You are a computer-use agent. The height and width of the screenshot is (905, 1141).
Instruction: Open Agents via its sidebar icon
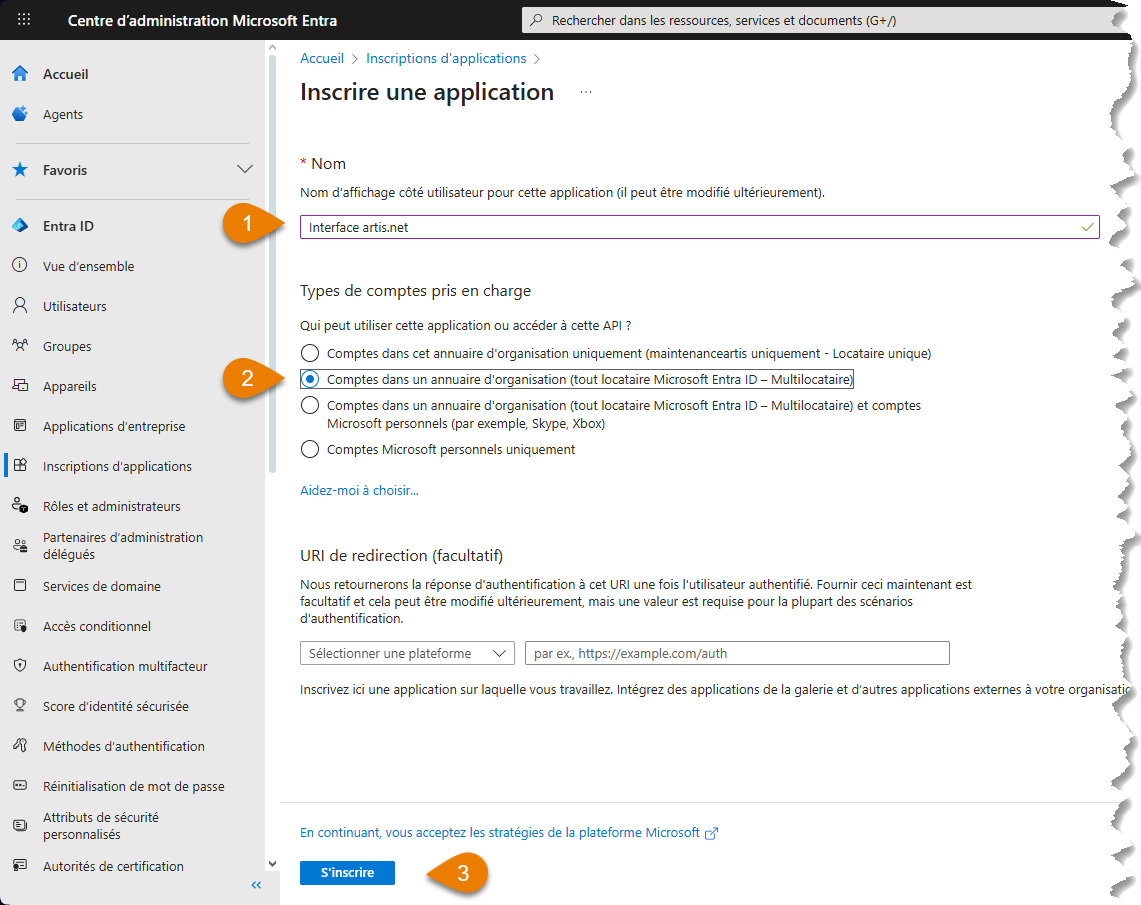pos(20,114)
